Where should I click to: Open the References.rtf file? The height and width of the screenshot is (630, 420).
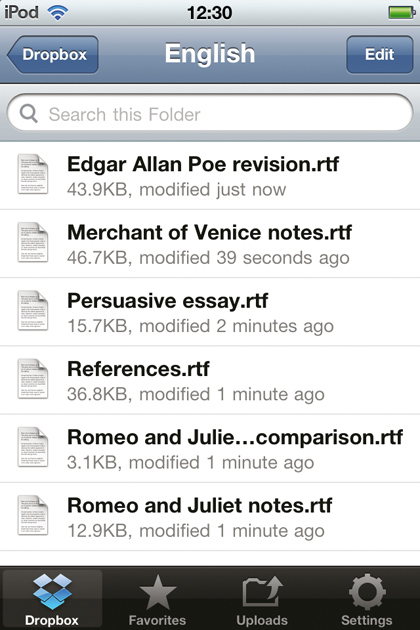pos(210,380)
